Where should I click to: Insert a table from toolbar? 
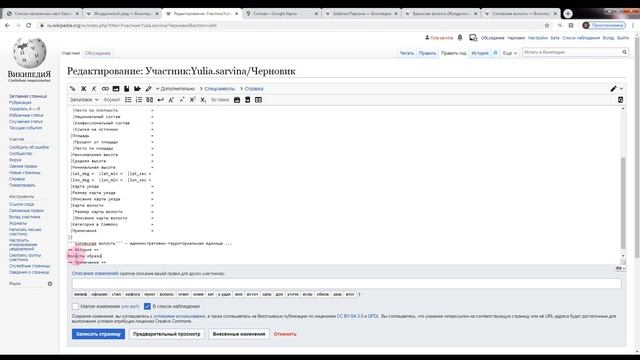[258, 100]
